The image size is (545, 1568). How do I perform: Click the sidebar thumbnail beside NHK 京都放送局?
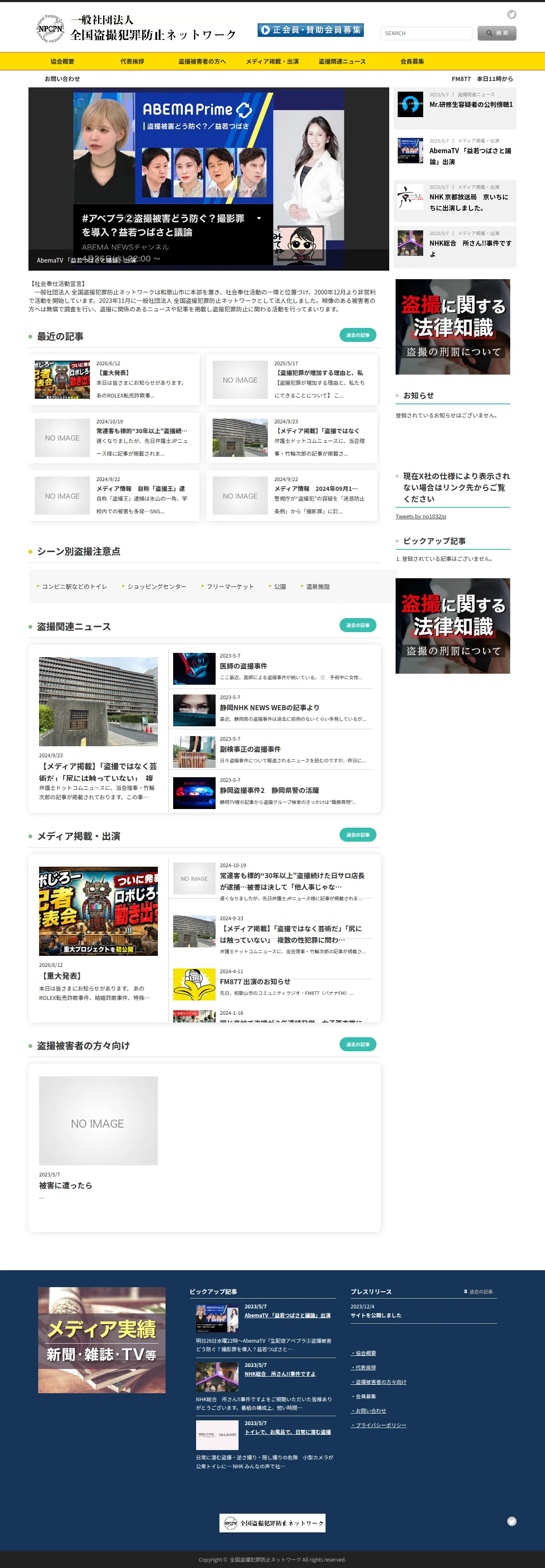click(410, 196)
